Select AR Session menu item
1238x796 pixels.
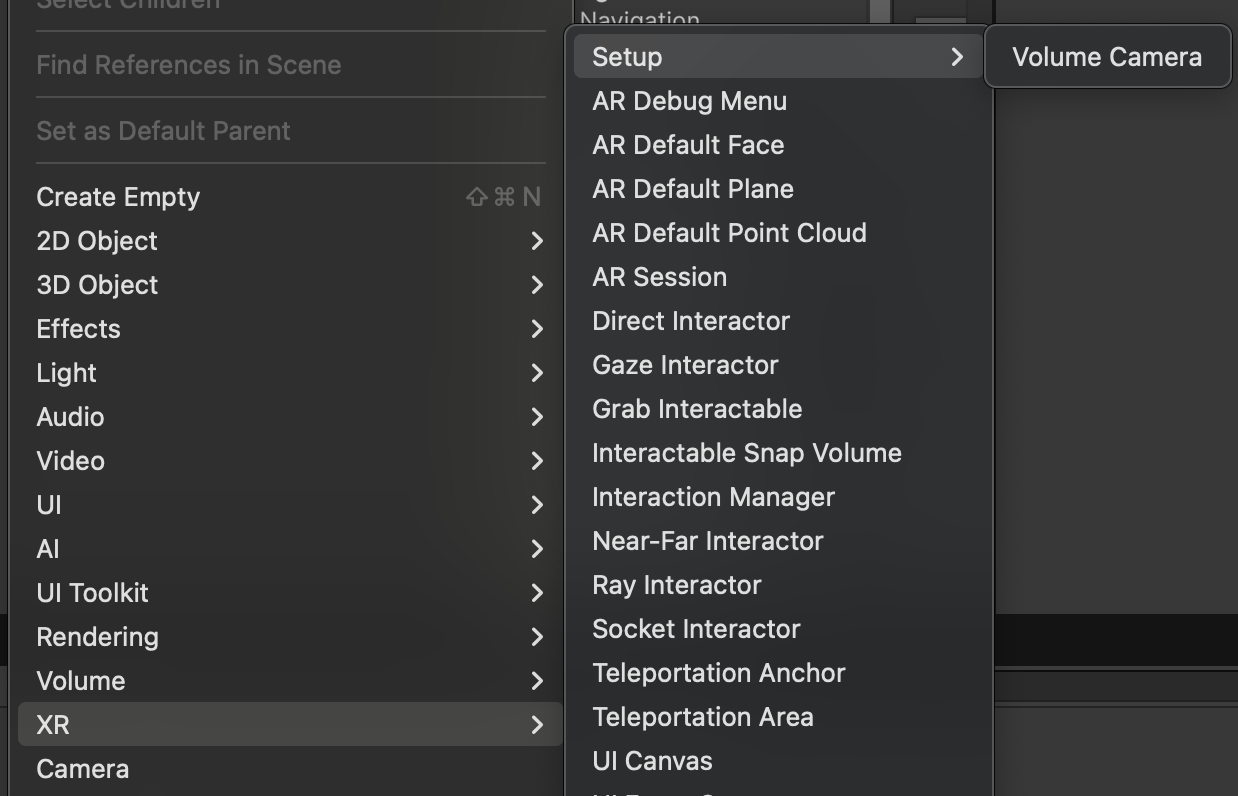659,277
